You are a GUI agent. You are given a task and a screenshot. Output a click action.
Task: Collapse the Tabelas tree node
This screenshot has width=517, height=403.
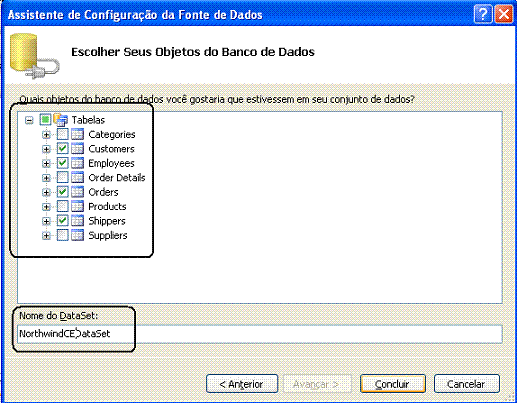[29, 120]
